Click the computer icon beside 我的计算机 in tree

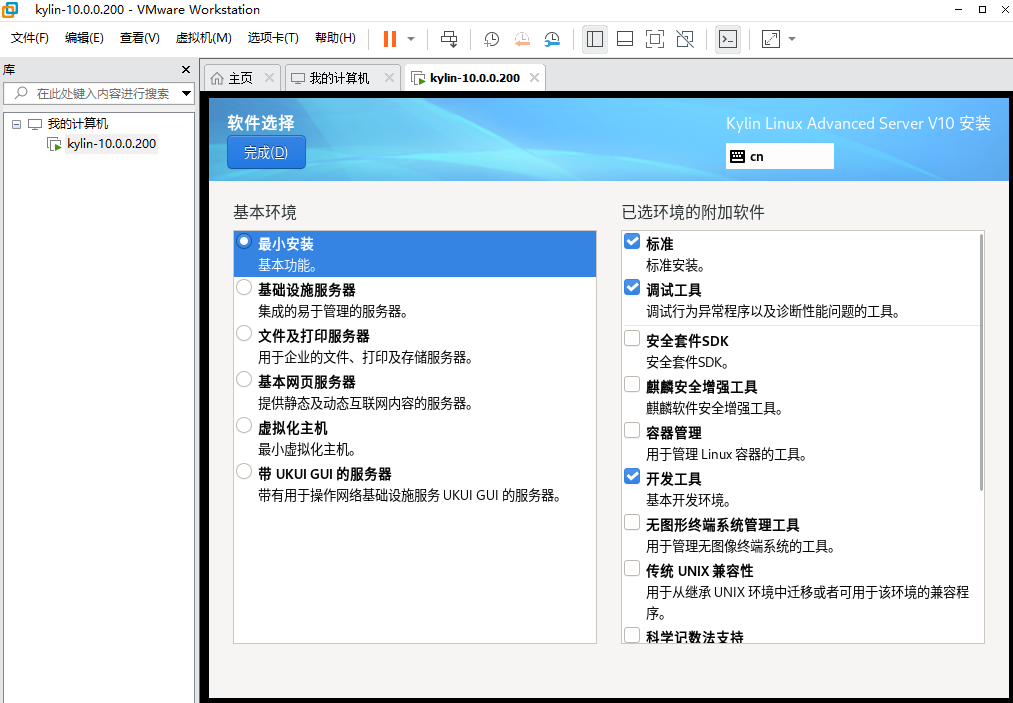(35, 124)
